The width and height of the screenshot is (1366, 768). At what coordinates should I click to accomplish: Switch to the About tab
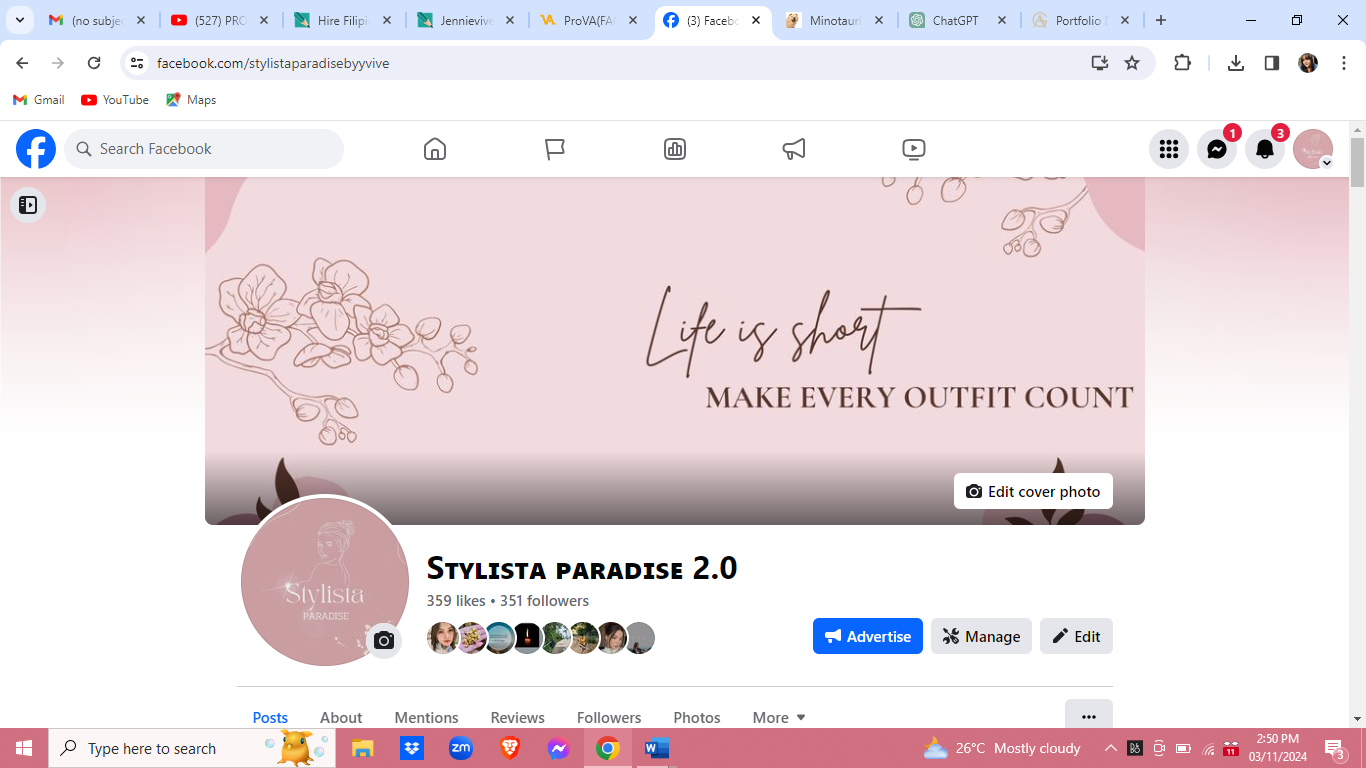(x=341, y=718)
